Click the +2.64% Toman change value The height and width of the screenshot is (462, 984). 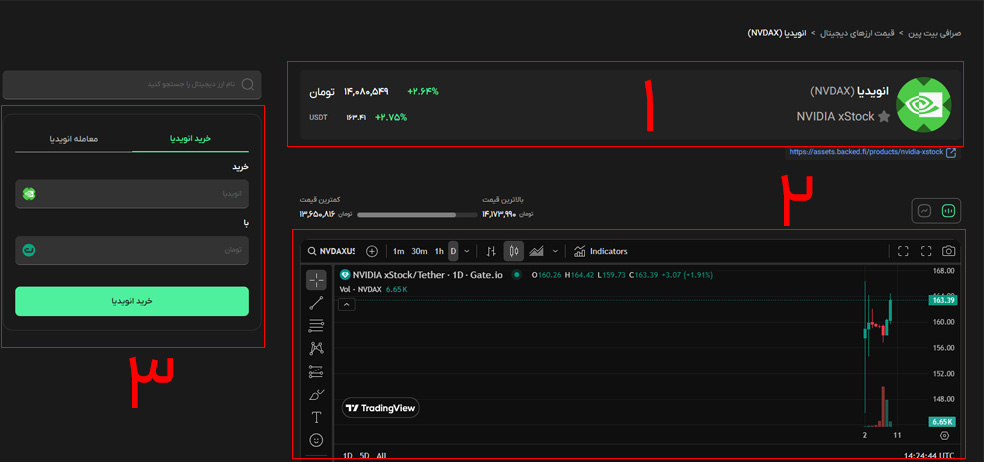(x=423, y=92)
